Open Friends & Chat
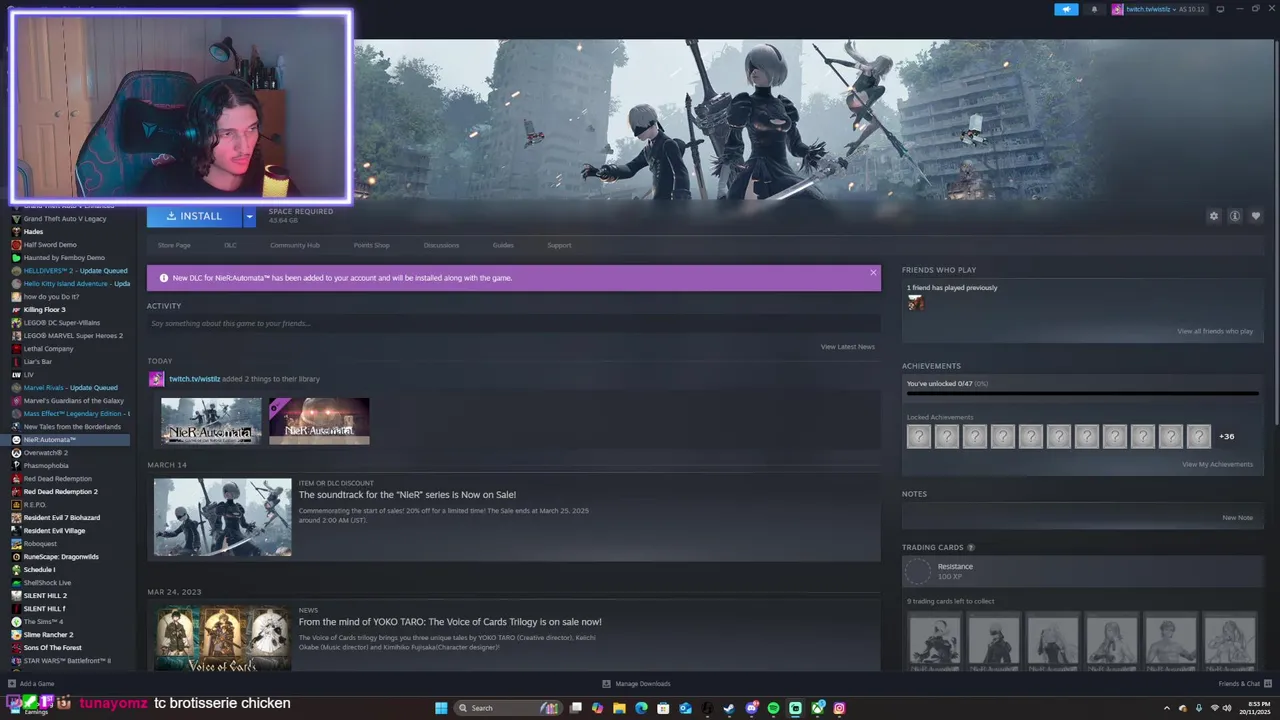1280x720 pixels. 1244,684
